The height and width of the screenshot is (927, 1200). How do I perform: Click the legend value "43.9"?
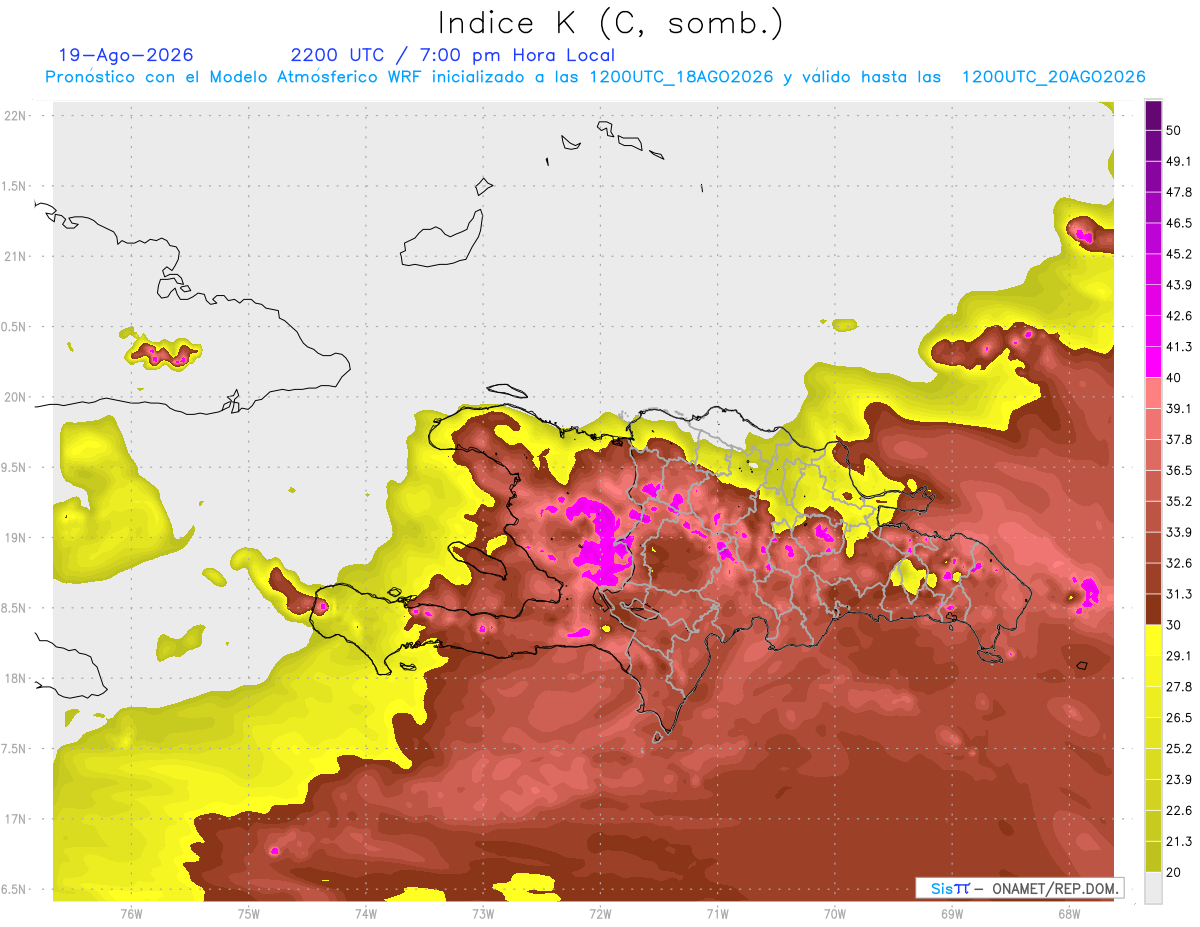coord(1178,285)
